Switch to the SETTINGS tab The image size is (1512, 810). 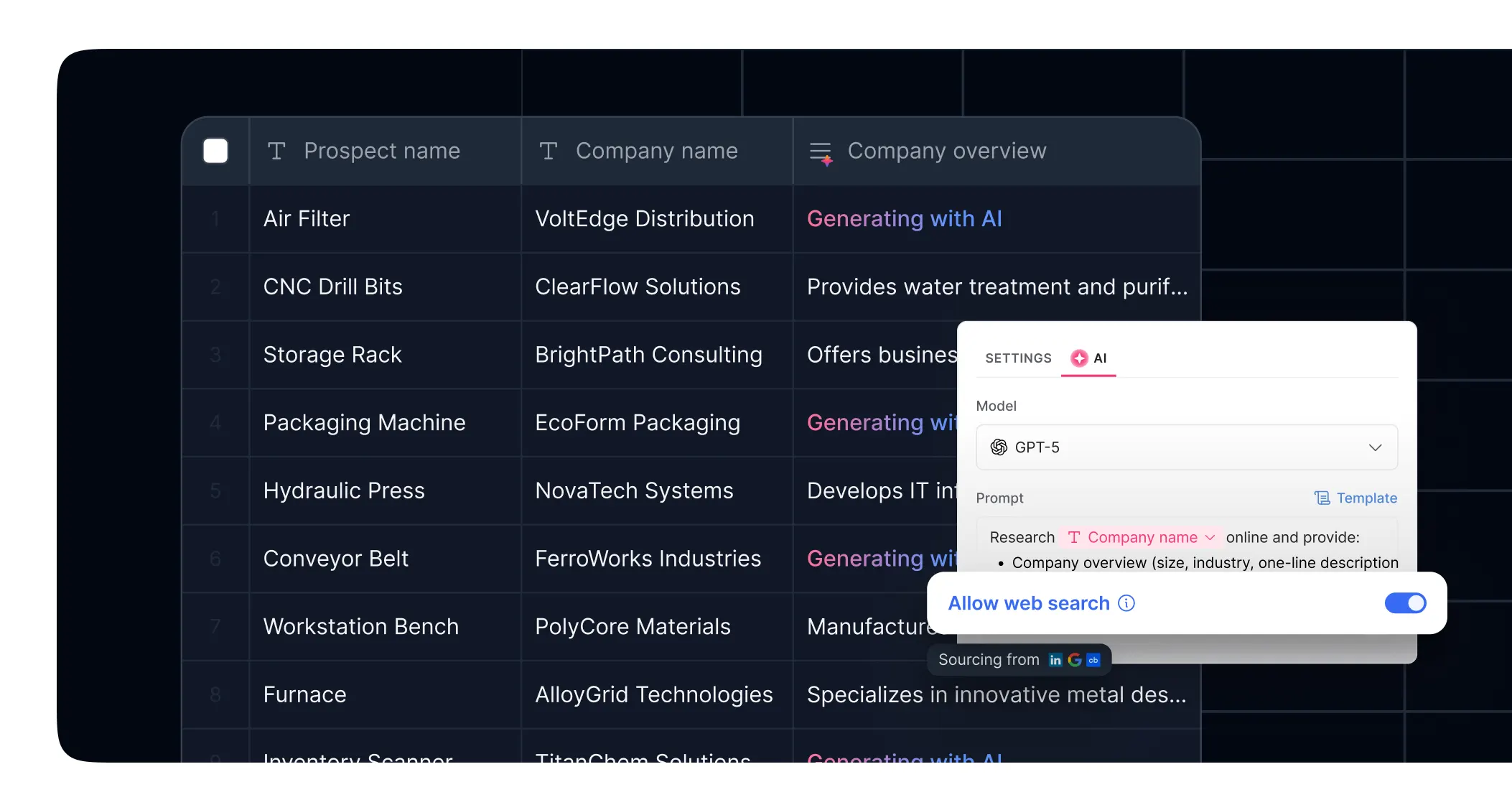click(x=1018, y=358)
